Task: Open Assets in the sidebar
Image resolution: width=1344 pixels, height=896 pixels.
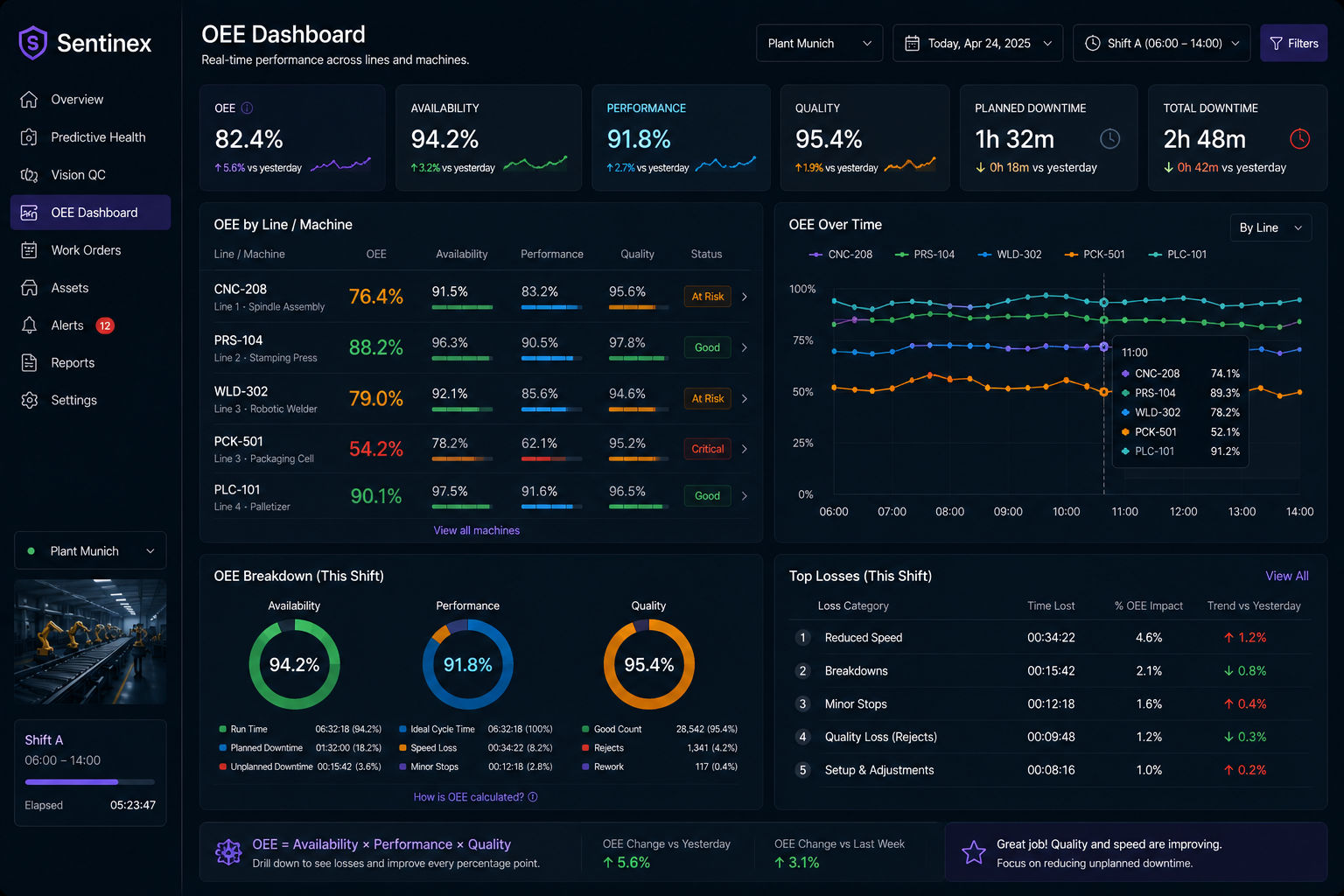Action: pyautogui.click(x=90, y=288)
